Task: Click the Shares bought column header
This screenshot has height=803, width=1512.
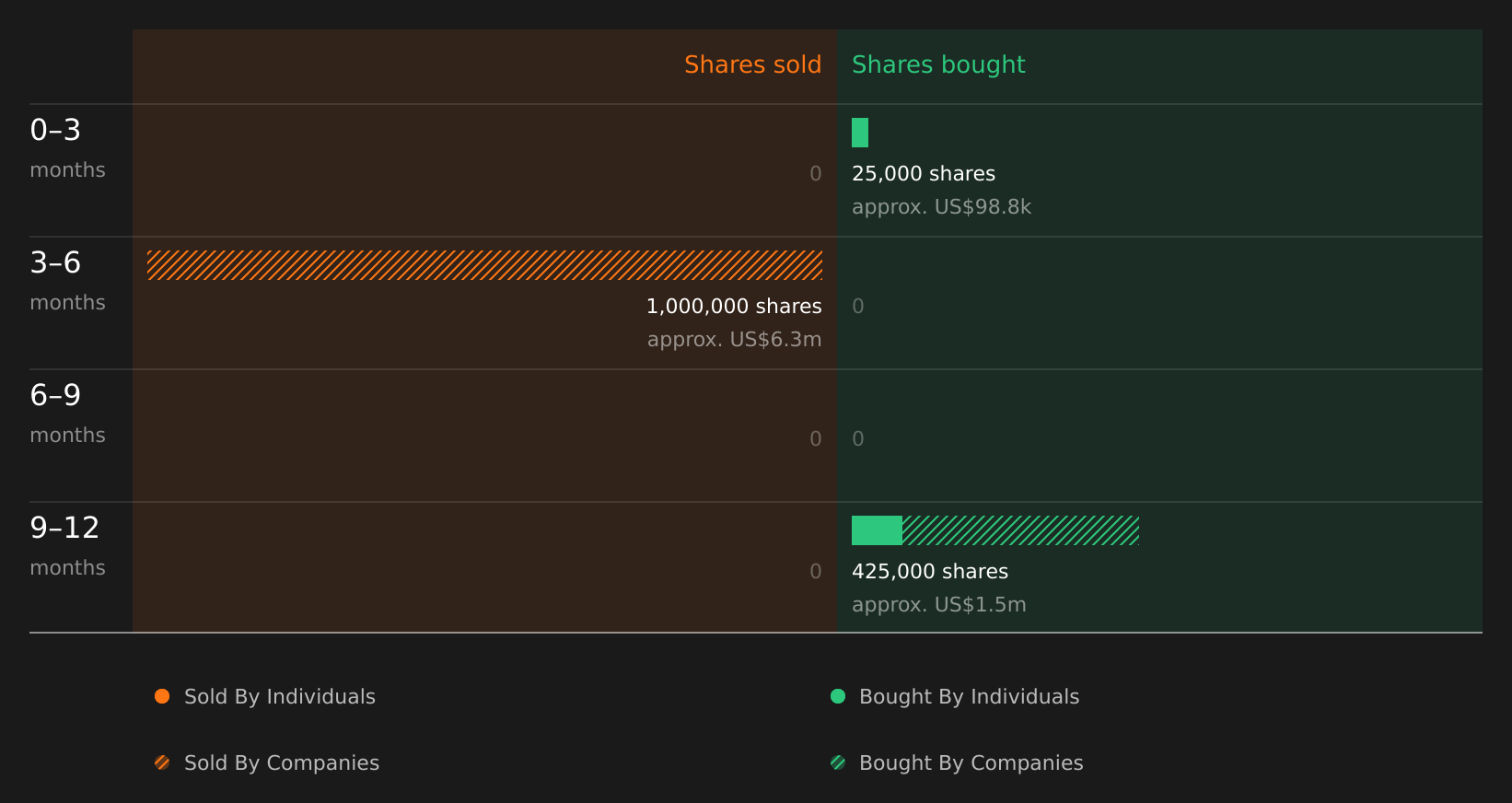Action: point(938,64)
